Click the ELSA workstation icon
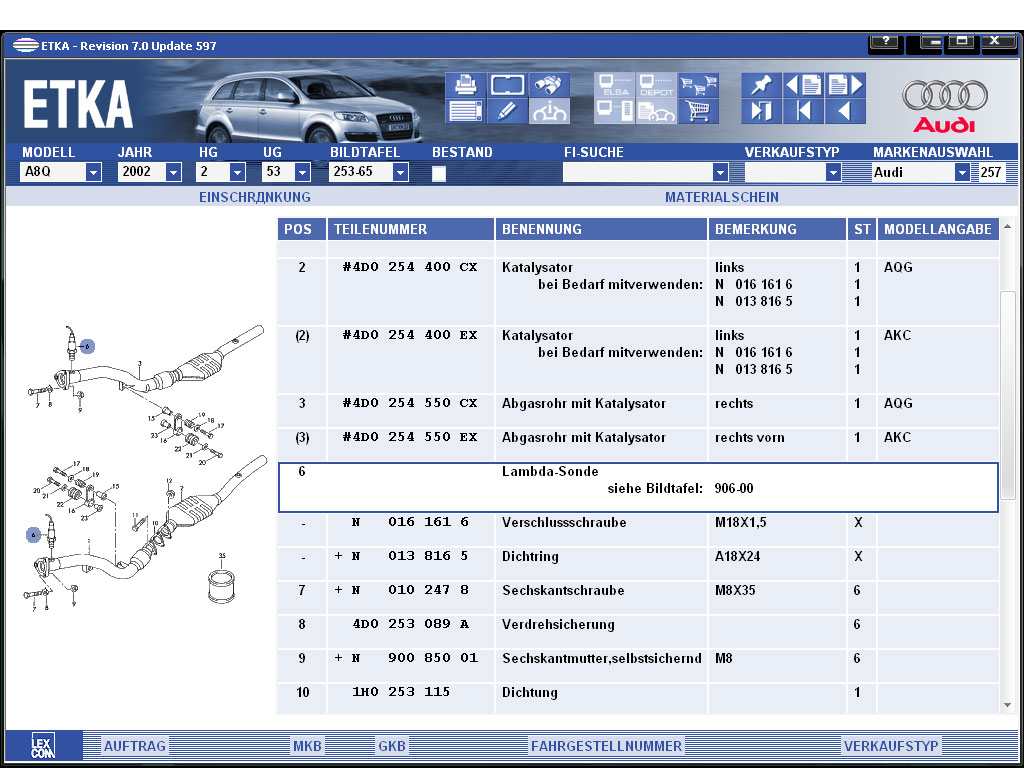Image resolution: width=1024 pixels, height=768 pixels. pos(614,85)
